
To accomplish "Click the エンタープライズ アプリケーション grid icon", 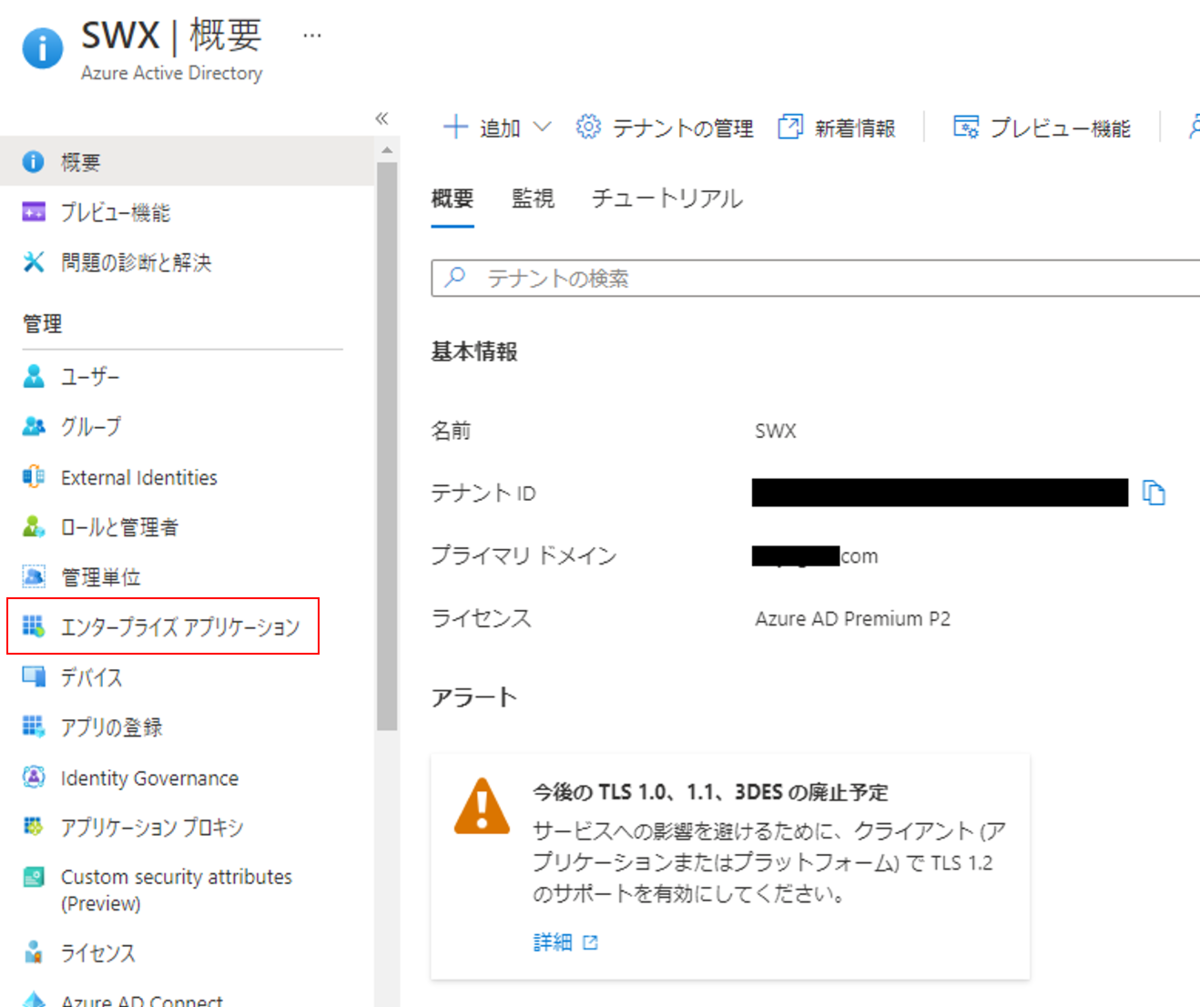I will 34,627.
